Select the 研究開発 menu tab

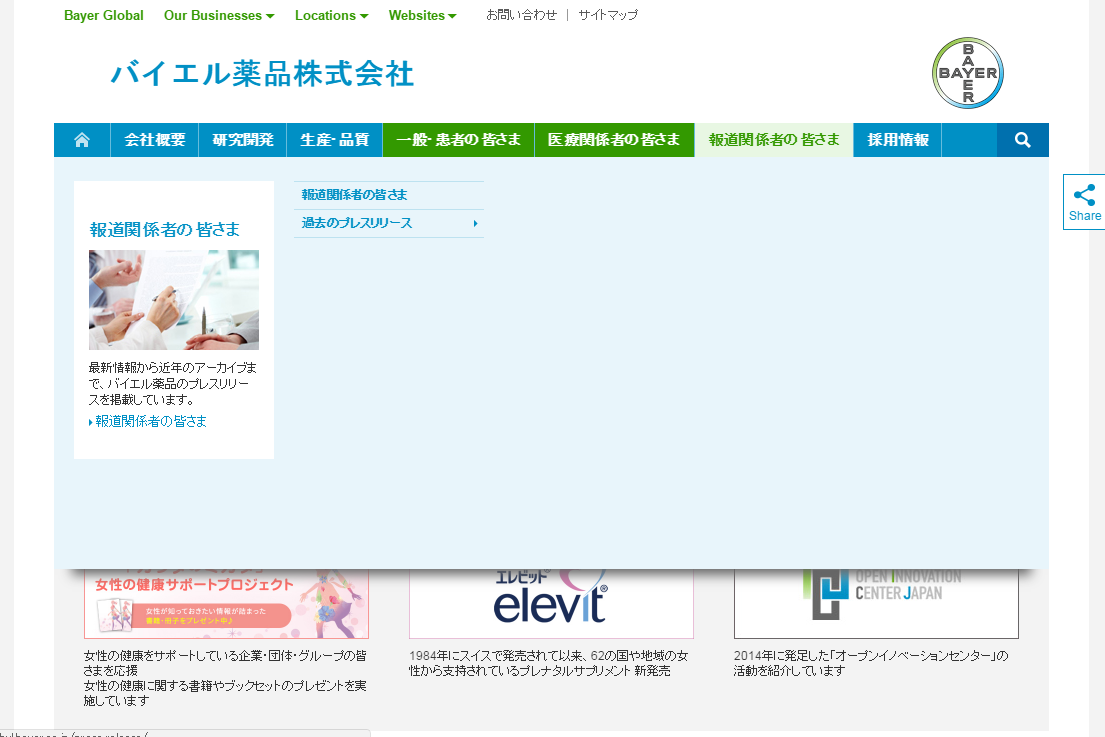coord(242,140)
